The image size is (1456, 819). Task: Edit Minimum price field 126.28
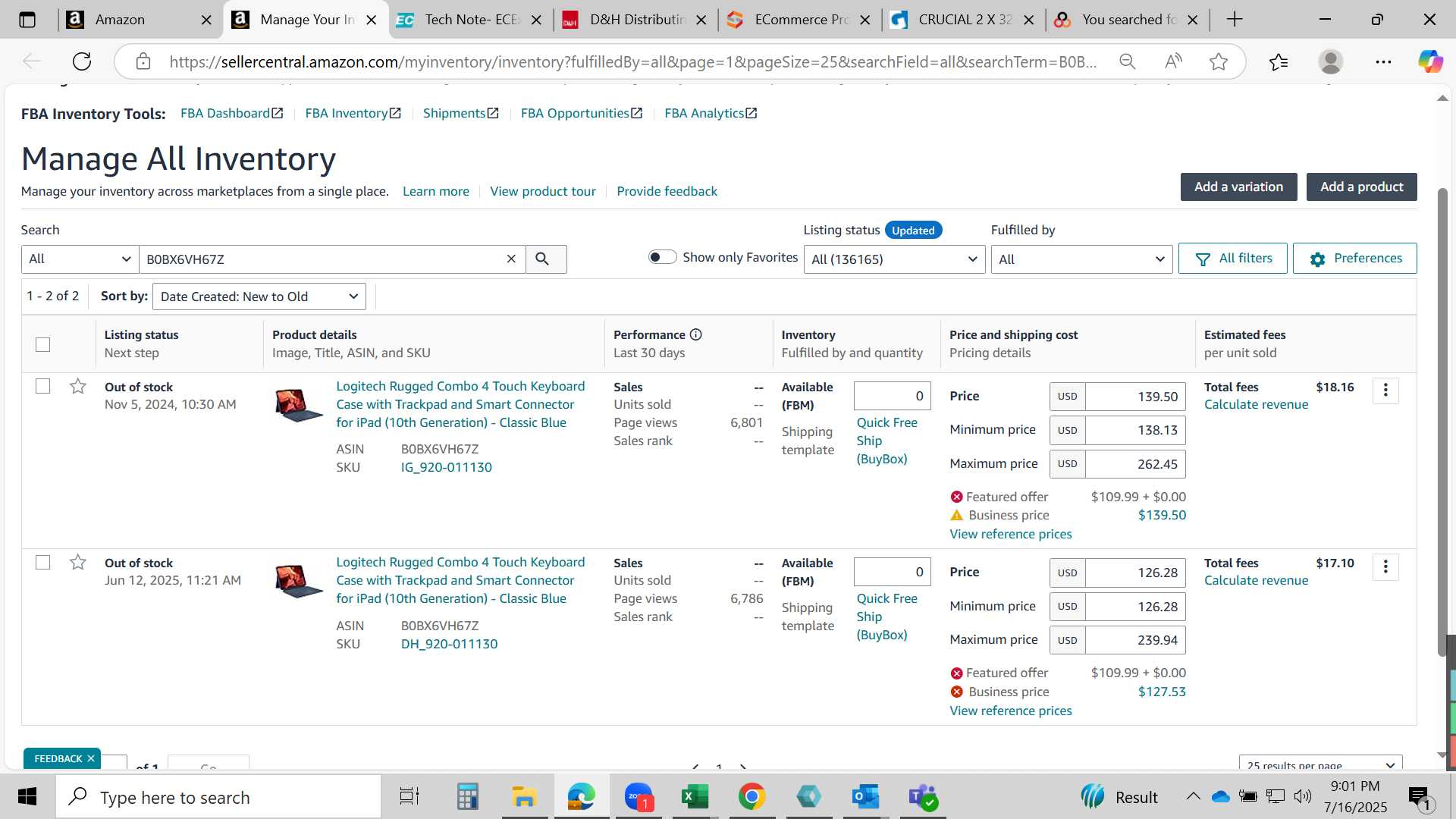point(1134,607)
